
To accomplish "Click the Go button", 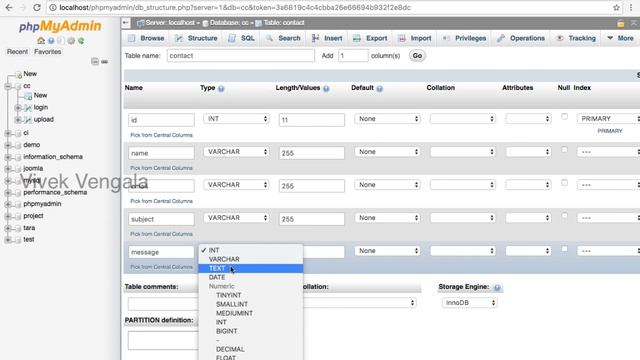I will (417, 56).
